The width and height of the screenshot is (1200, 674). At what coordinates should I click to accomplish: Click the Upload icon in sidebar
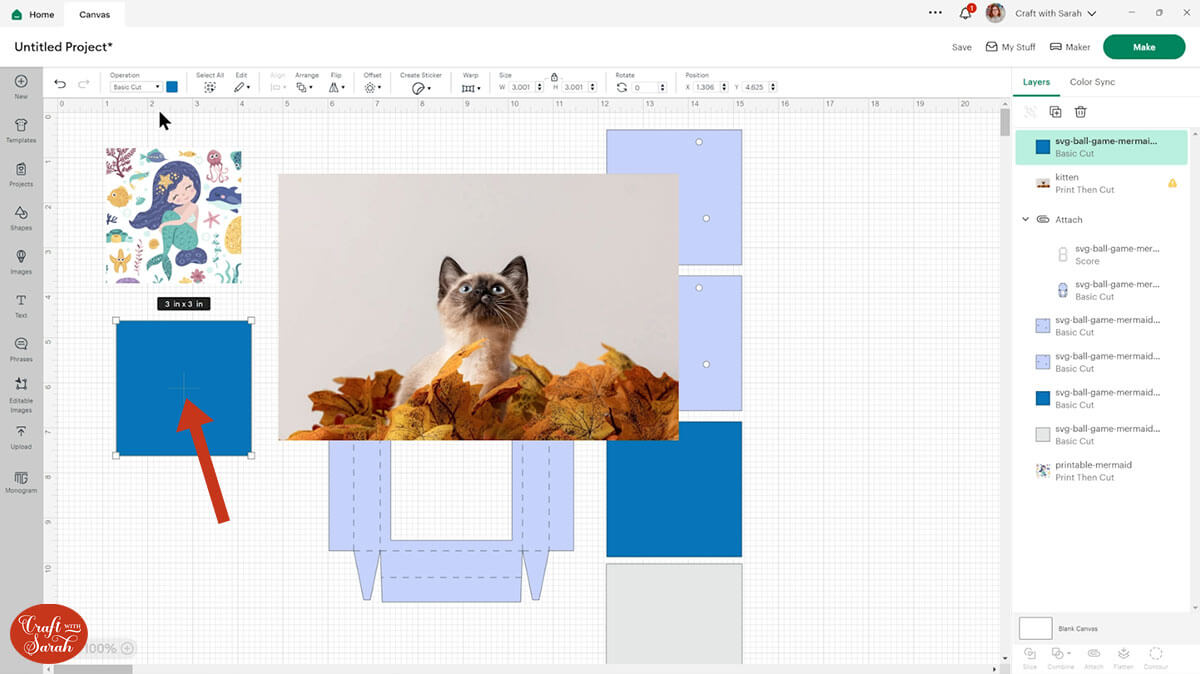tap(21, 435)
